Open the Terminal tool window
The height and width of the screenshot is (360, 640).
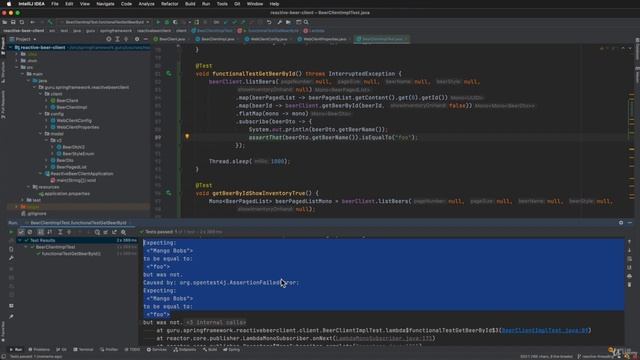[83, 350]
